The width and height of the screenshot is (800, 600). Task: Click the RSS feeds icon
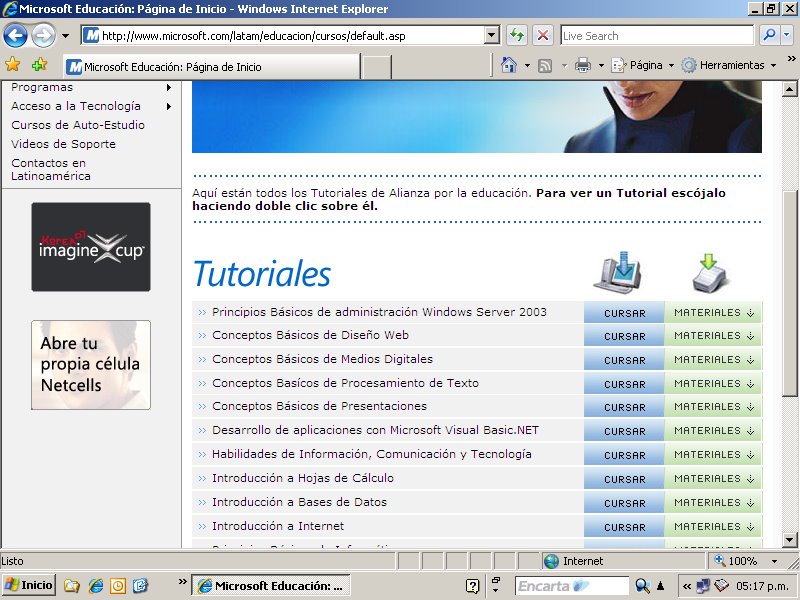[x=545, y=65]
